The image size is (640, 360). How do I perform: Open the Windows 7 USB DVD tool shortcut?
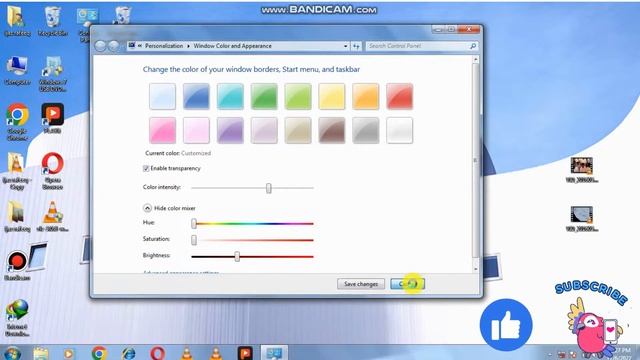point(53,73)
